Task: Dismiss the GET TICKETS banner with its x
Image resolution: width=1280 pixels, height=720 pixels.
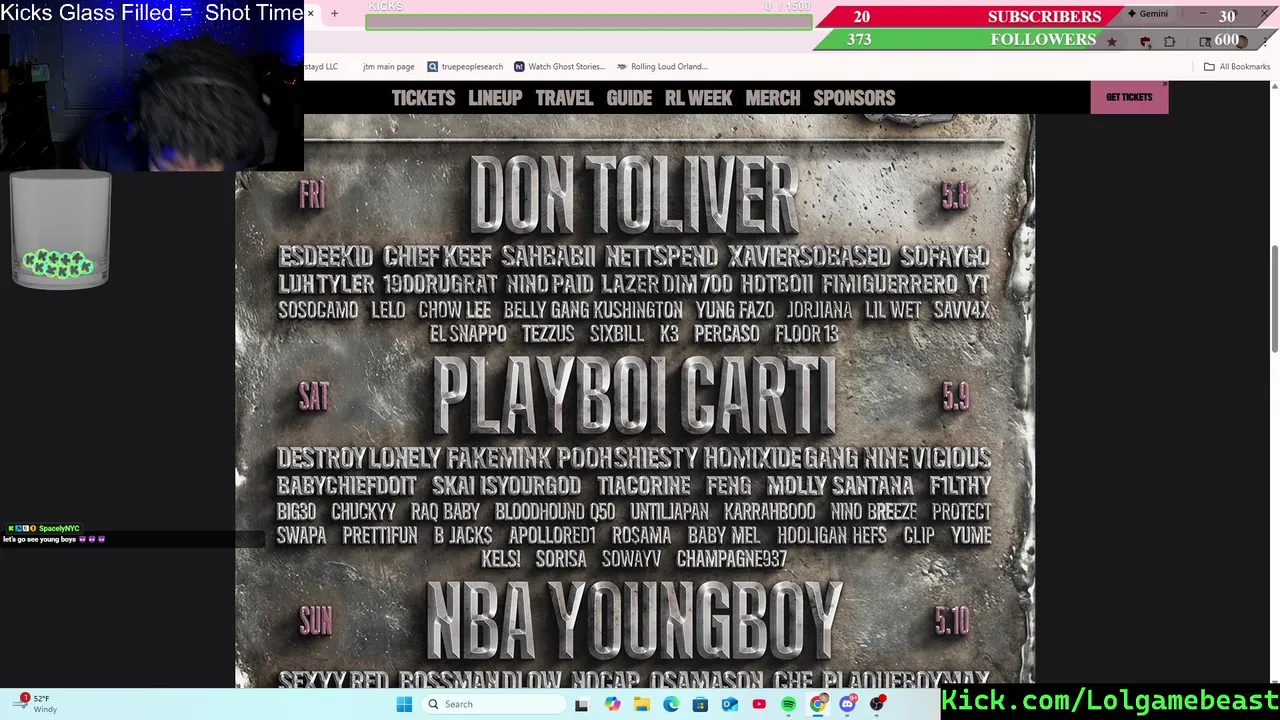Action: pos(1164,85)
